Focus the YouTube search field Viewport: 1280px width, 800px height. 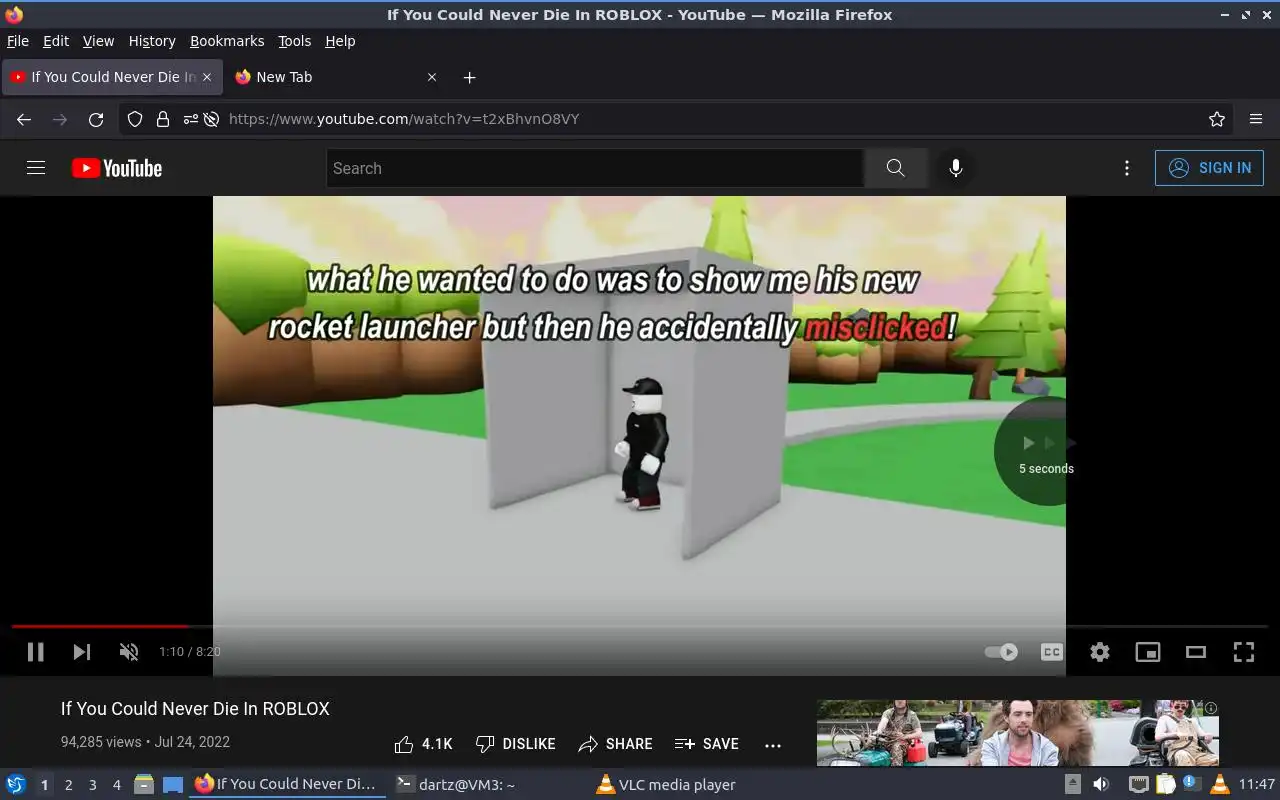click(x=595, y=168)
